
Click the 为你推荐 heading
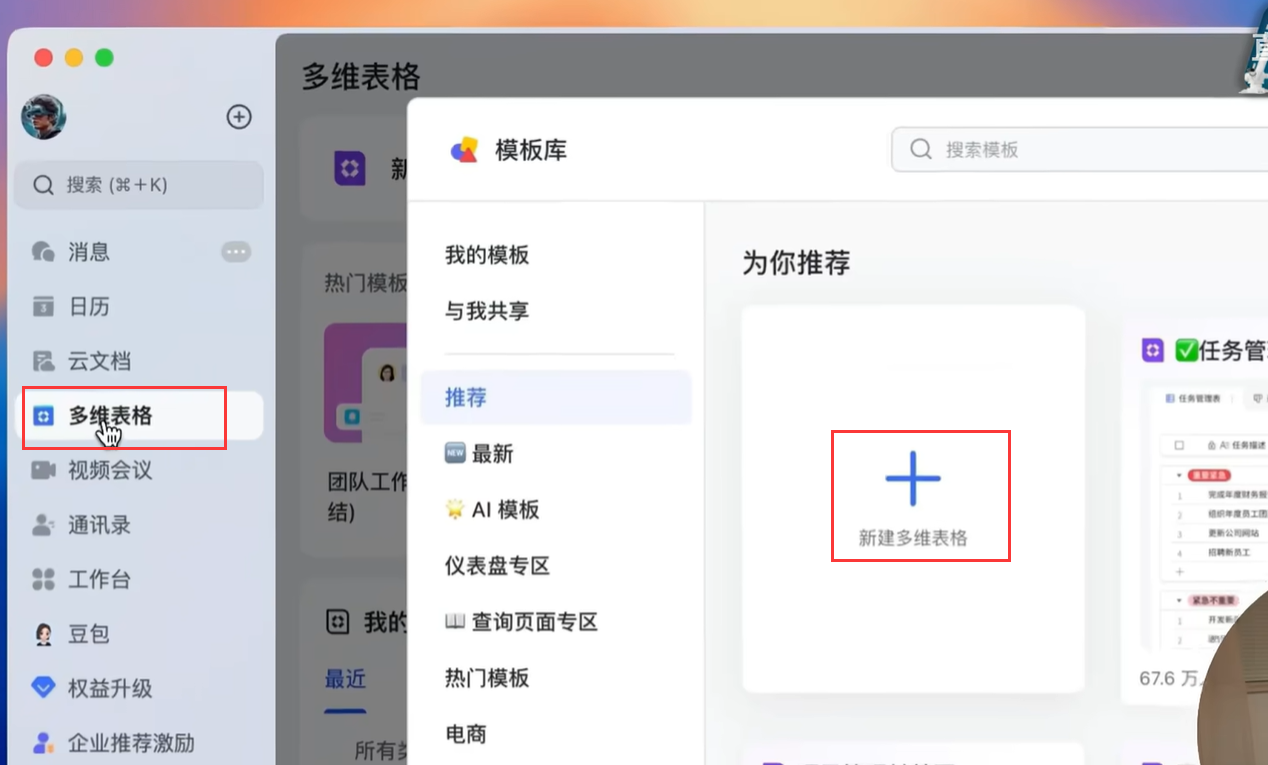pos(796,263)
